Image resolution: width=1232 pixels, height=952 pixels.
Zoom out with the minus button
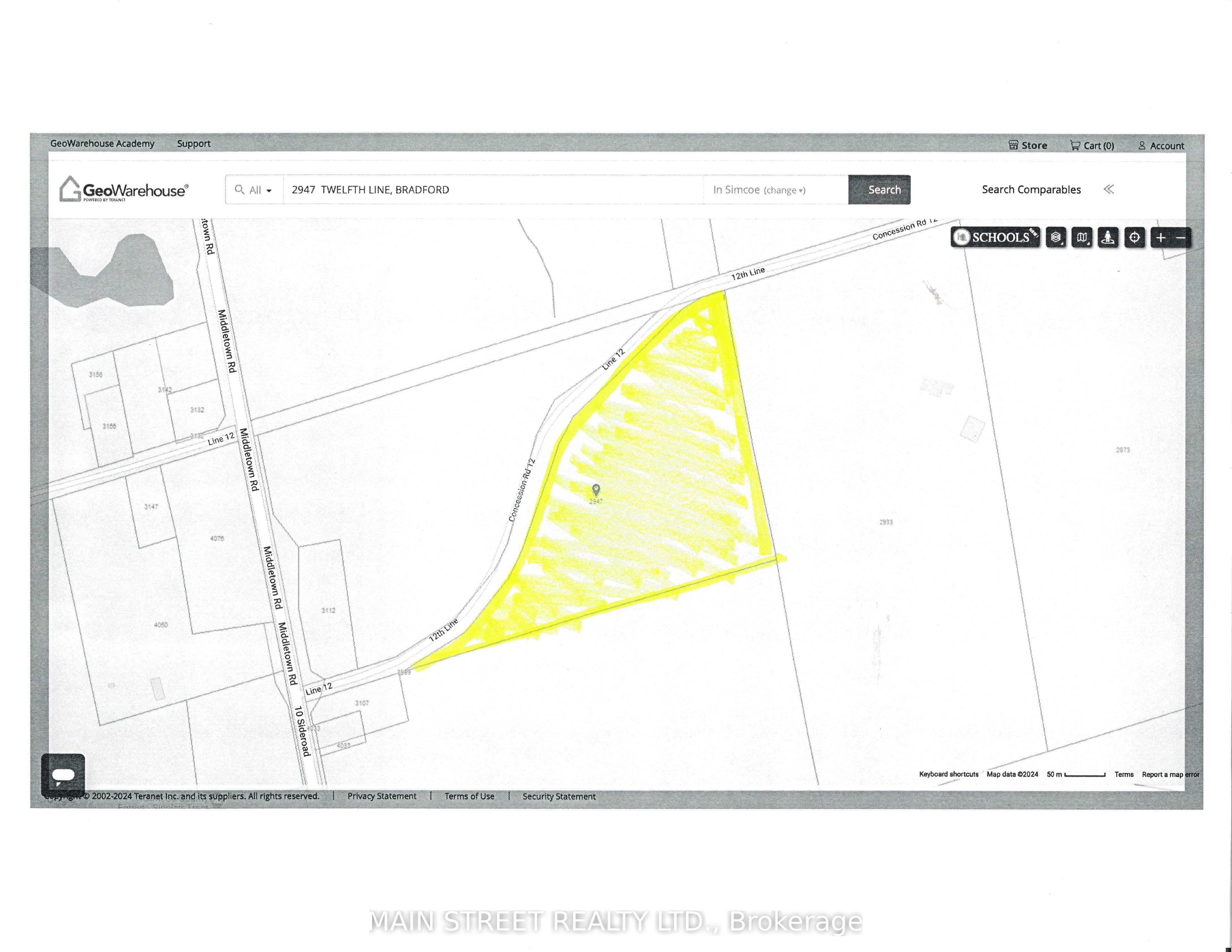coord(1181,237)
